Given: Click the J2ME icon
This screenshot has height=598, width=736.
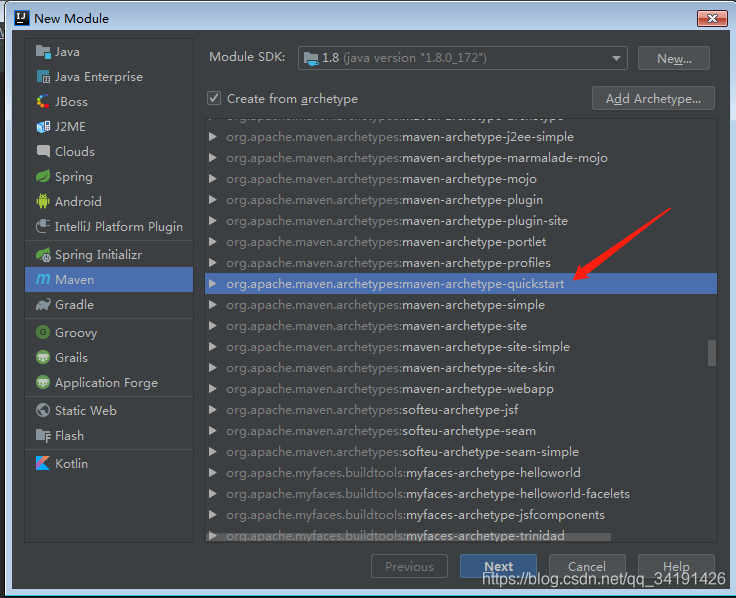Looking at the screenshot, I should pos(43,126).
